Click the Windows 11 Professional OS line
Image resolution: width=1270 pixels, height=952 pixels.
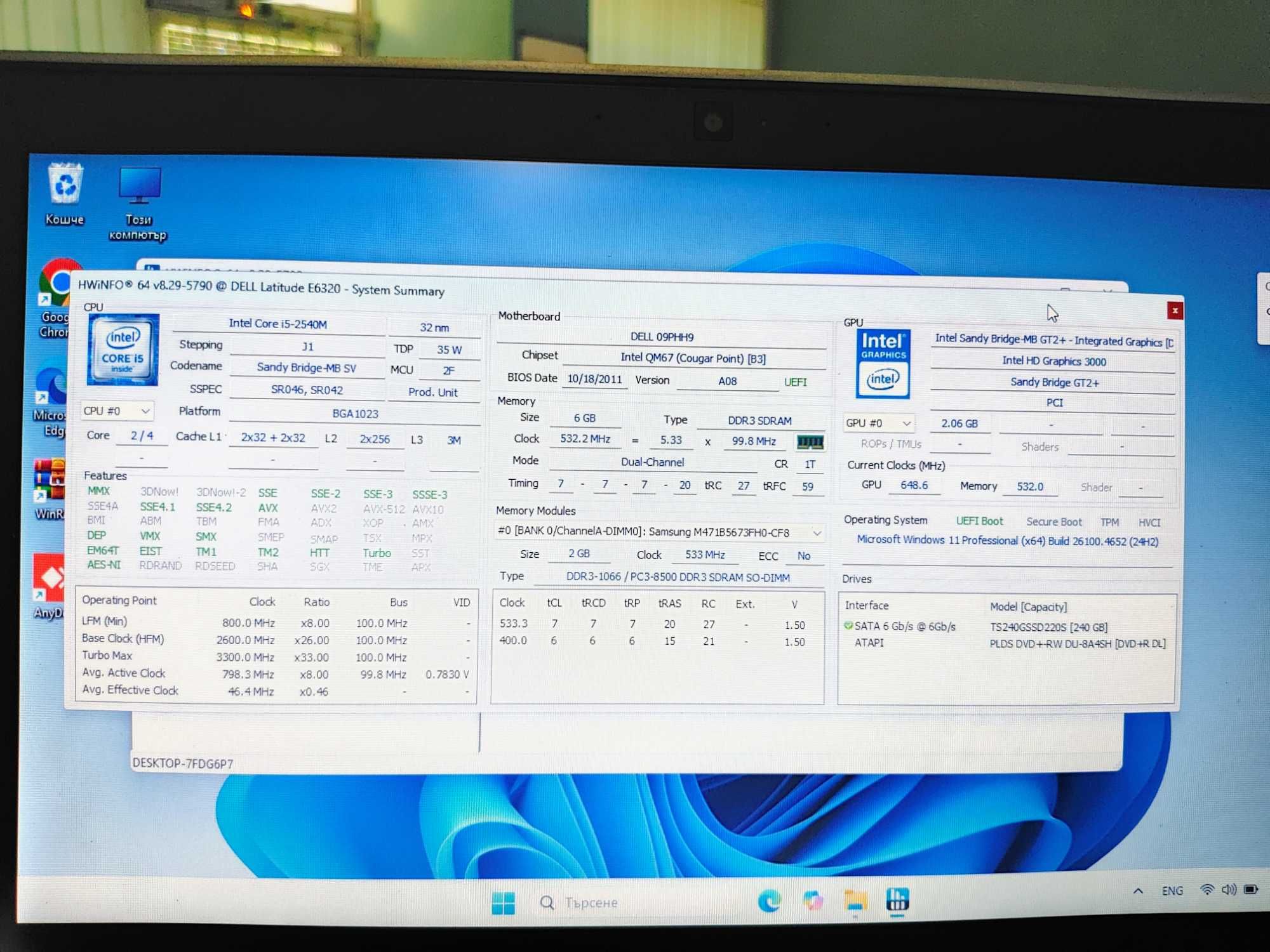pos(1007,541)
